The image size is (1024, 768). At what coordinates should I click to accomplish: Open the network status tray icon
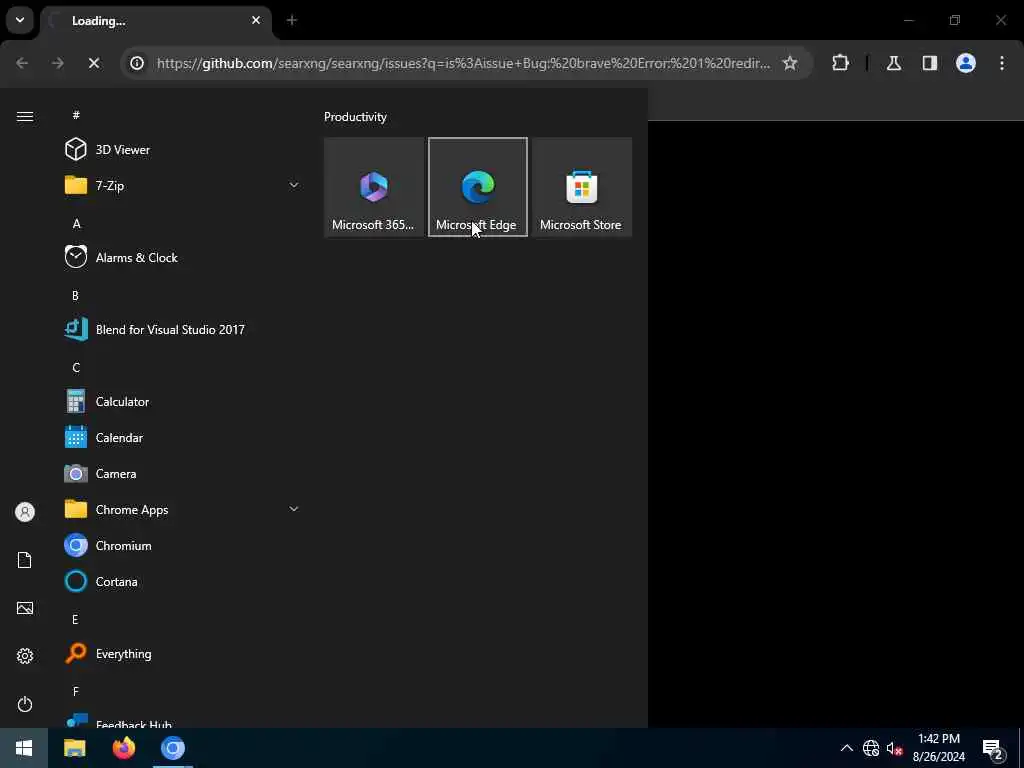pos(871,748)
